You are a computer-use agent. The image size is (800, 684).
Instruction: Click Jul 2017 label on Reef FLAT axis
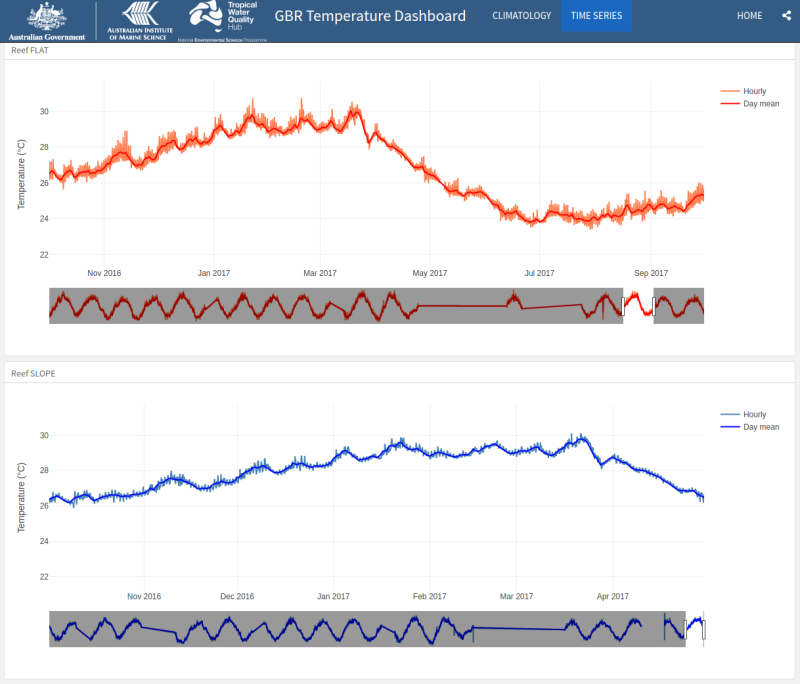[x=539, y=273]
